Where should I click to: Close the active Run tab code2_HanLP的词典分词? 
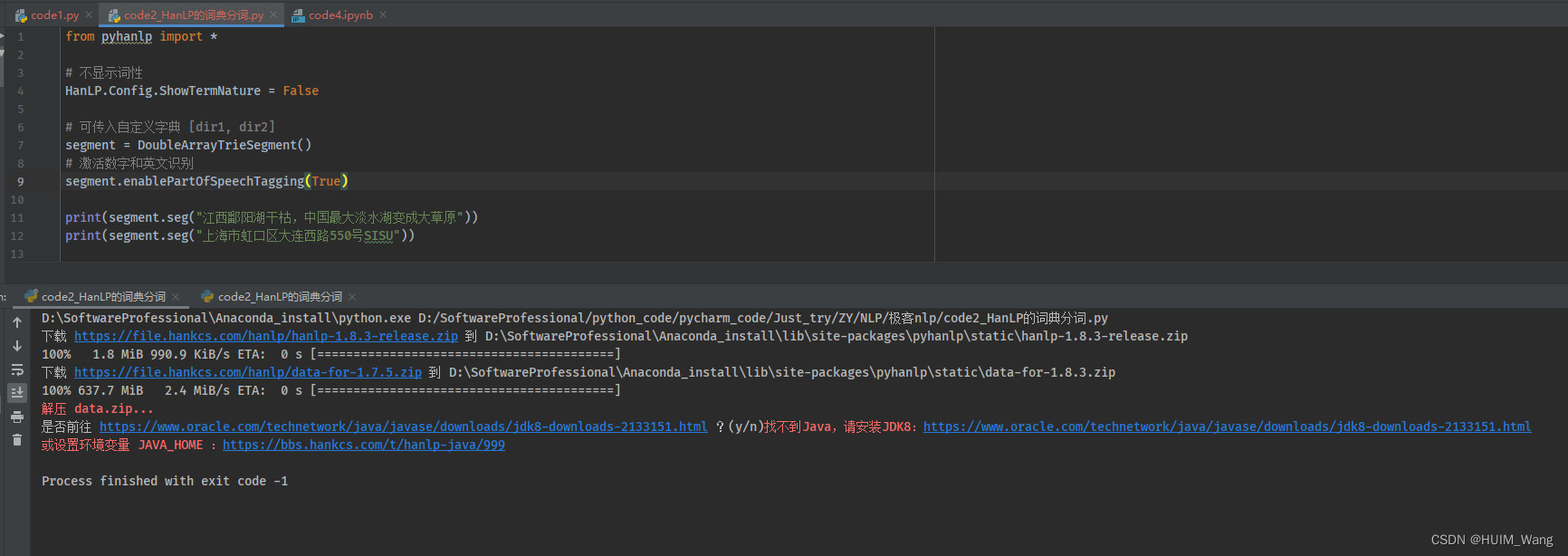pos(176,297)
